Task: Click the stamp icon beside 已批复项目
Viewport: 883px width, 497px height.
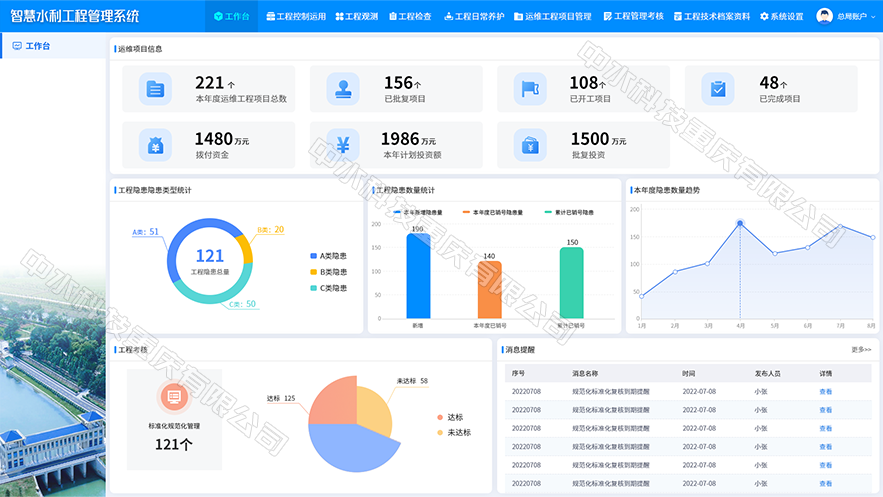Action: 343,89
